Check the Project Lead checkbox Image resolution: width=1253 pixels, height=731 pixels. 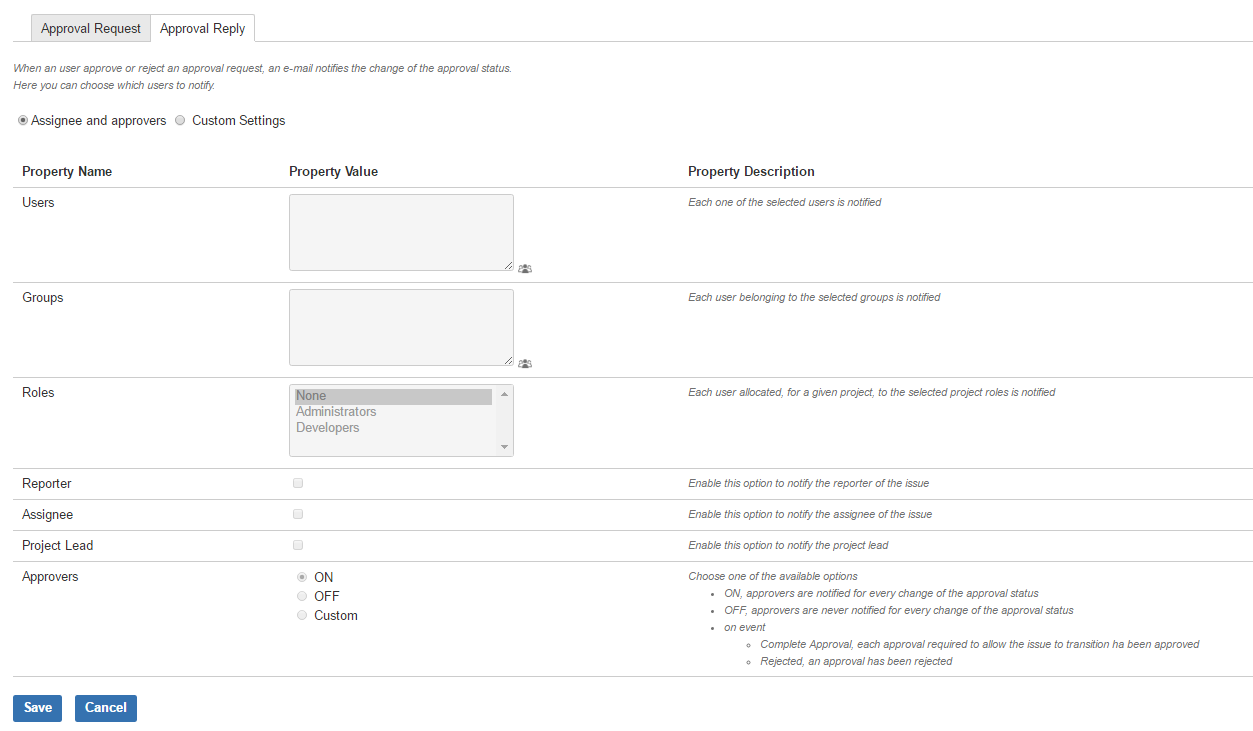pos(298,545)
